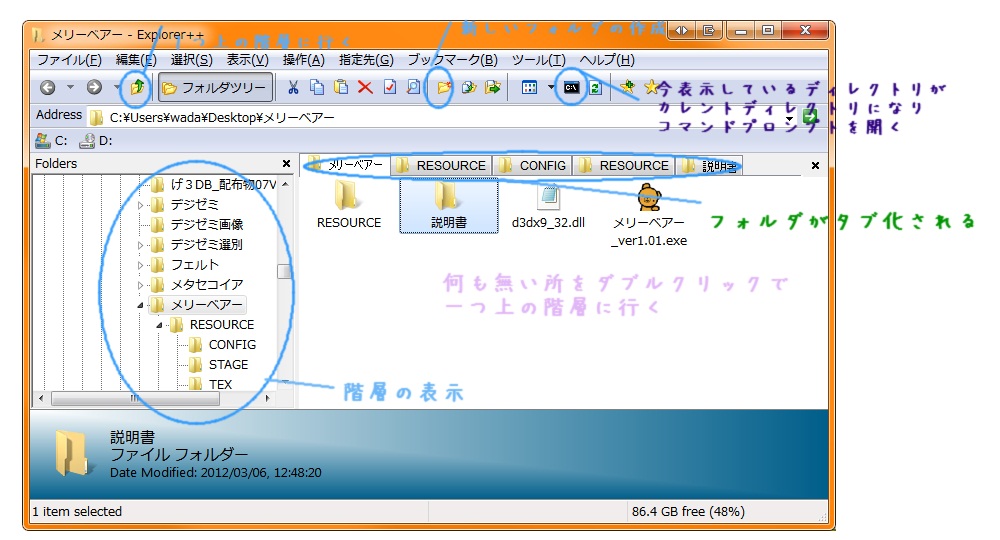This screenshot has width=1000, height=540.
Task: Open the 指定先(G) menu
Action: tap(366, 60)
